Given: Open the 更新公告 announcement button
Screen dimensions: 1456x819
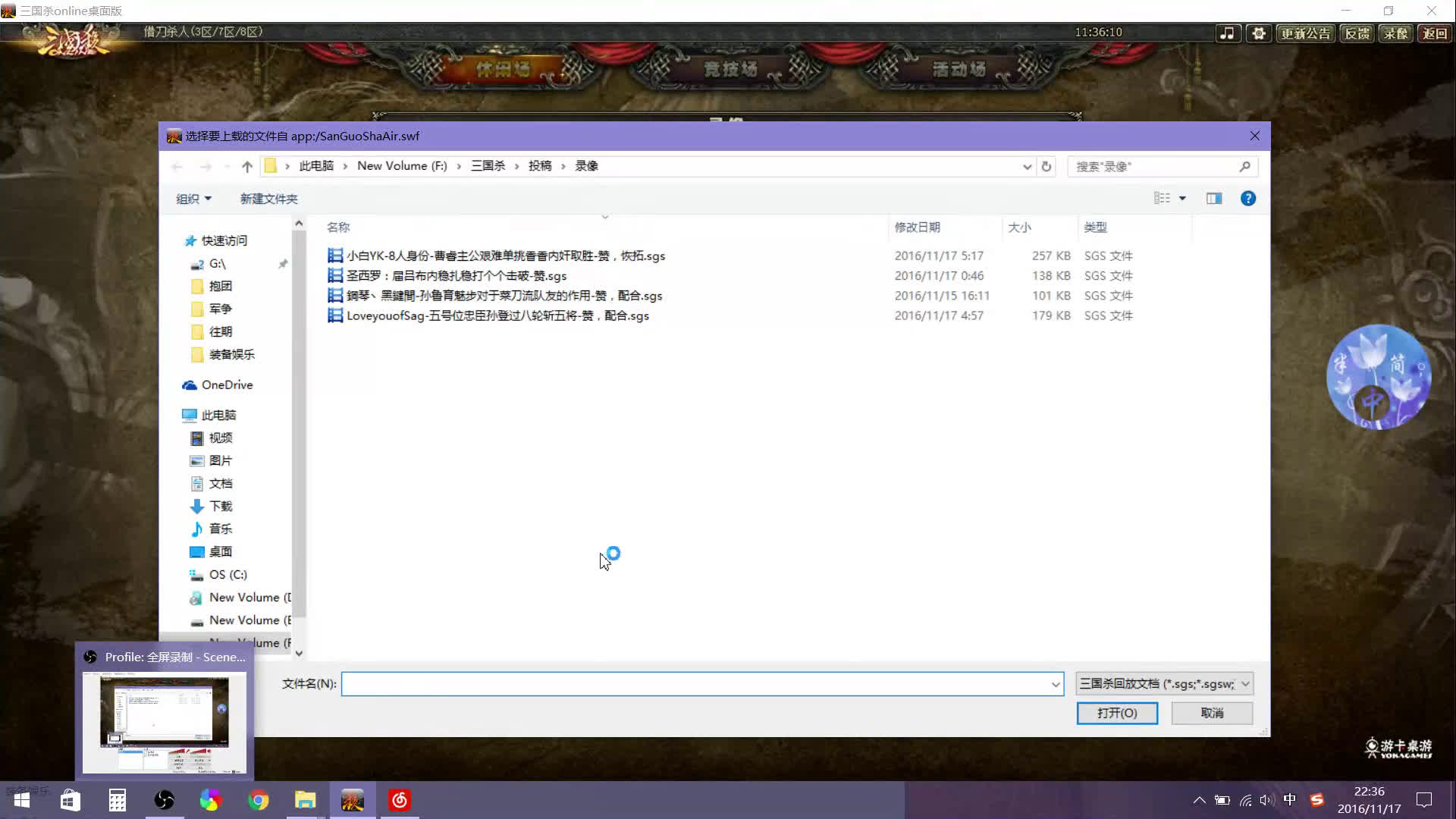Looking at the screenshot, I should (x=1306, y=33).
